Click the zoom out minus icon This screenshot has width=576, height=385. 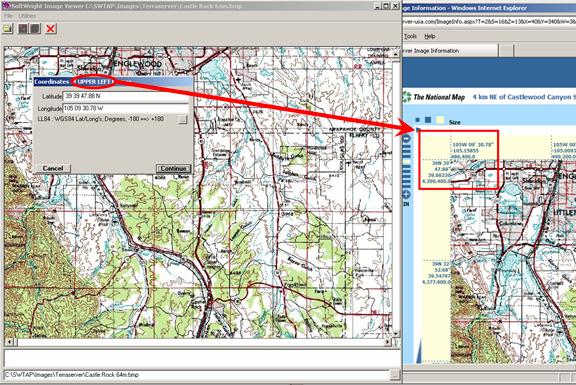coord(407,138)
